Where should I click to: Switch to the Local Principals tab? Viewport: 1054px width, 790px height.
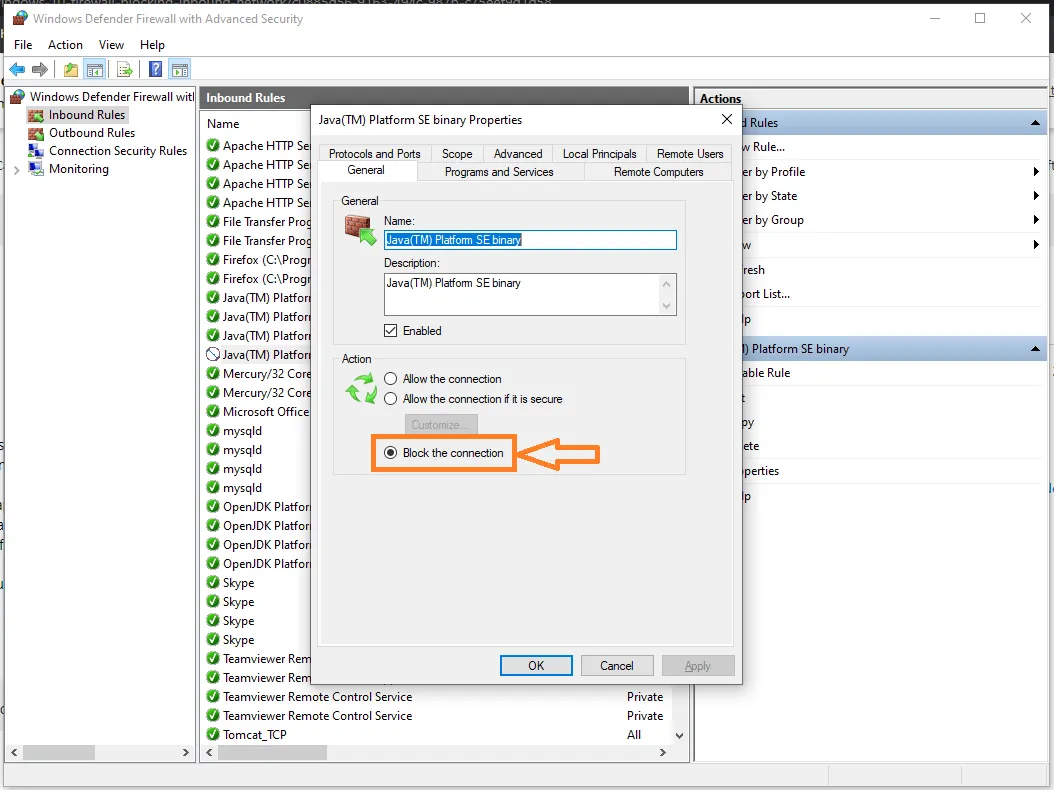coord(600,153)
